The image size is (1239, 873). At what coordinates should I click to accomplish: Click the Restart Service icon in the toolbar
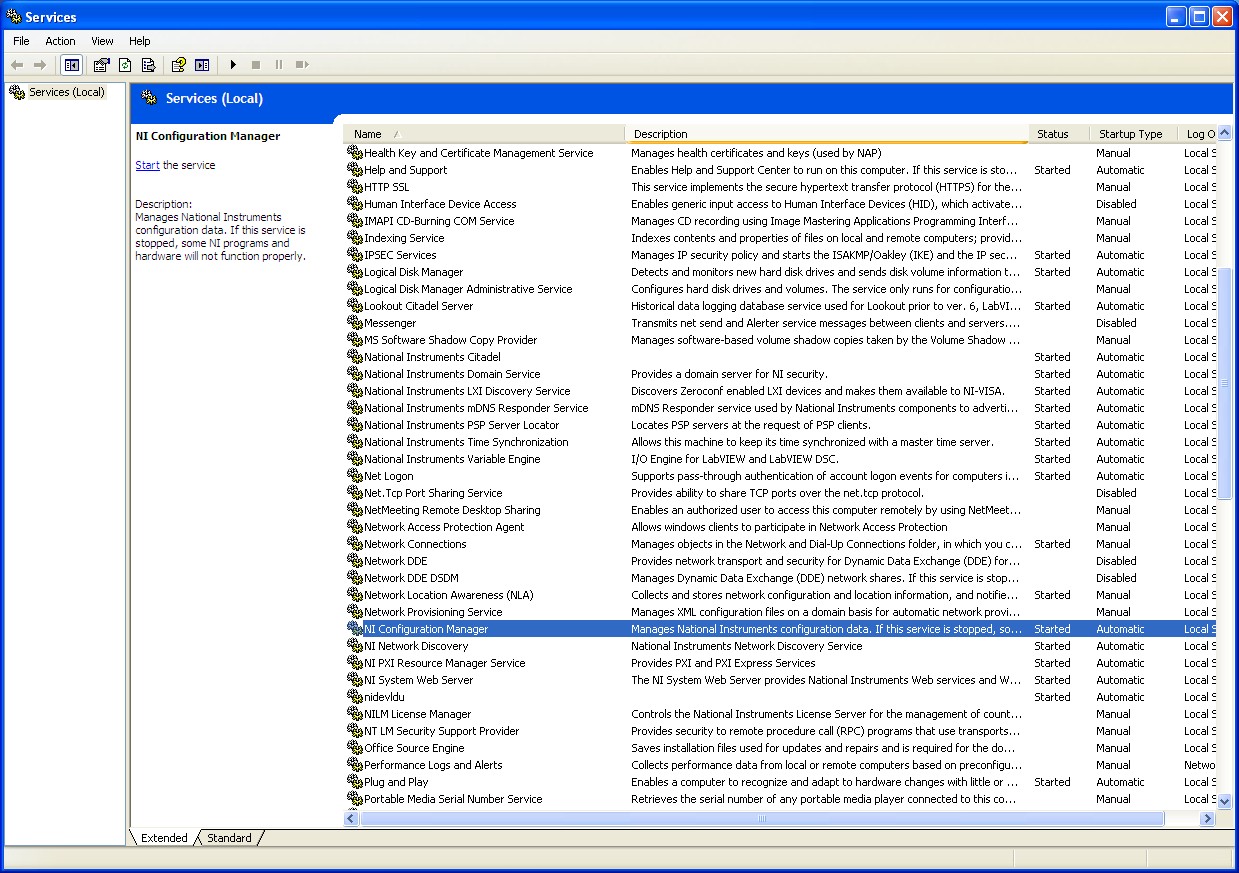pos(302,65)
